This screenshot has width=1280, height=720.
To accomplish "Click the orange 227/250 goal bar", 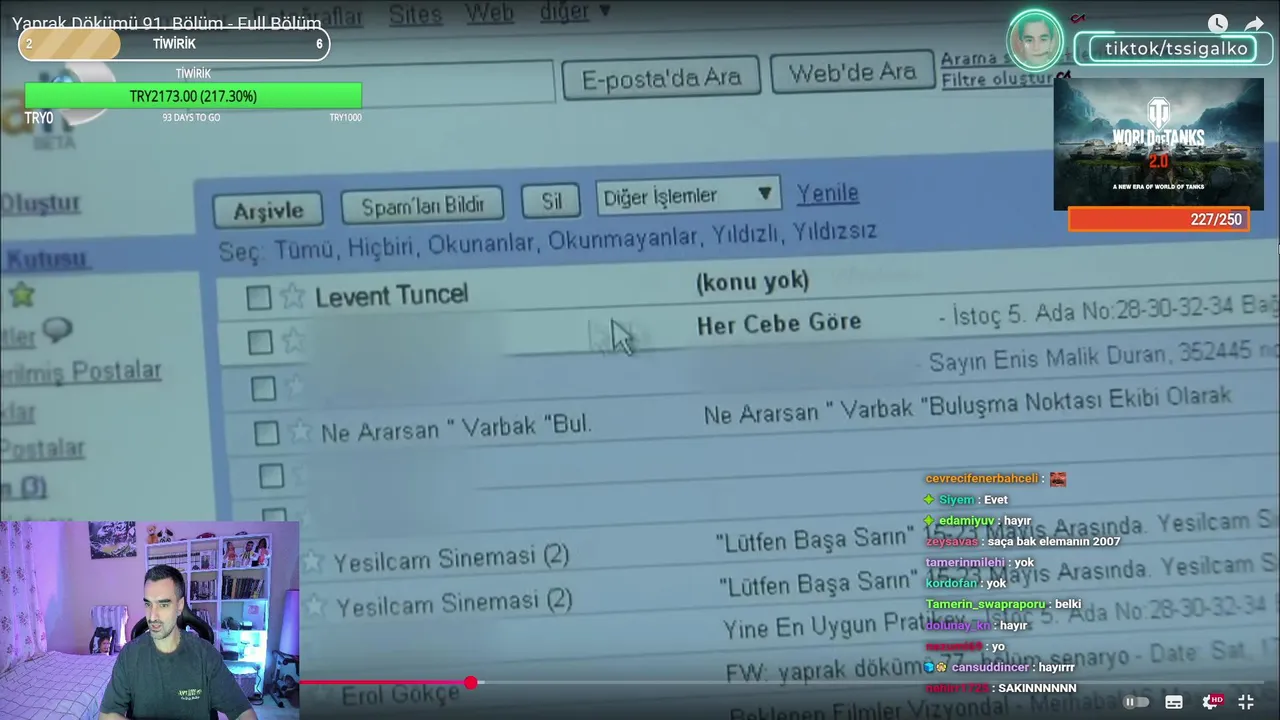I will [1158, 219].
